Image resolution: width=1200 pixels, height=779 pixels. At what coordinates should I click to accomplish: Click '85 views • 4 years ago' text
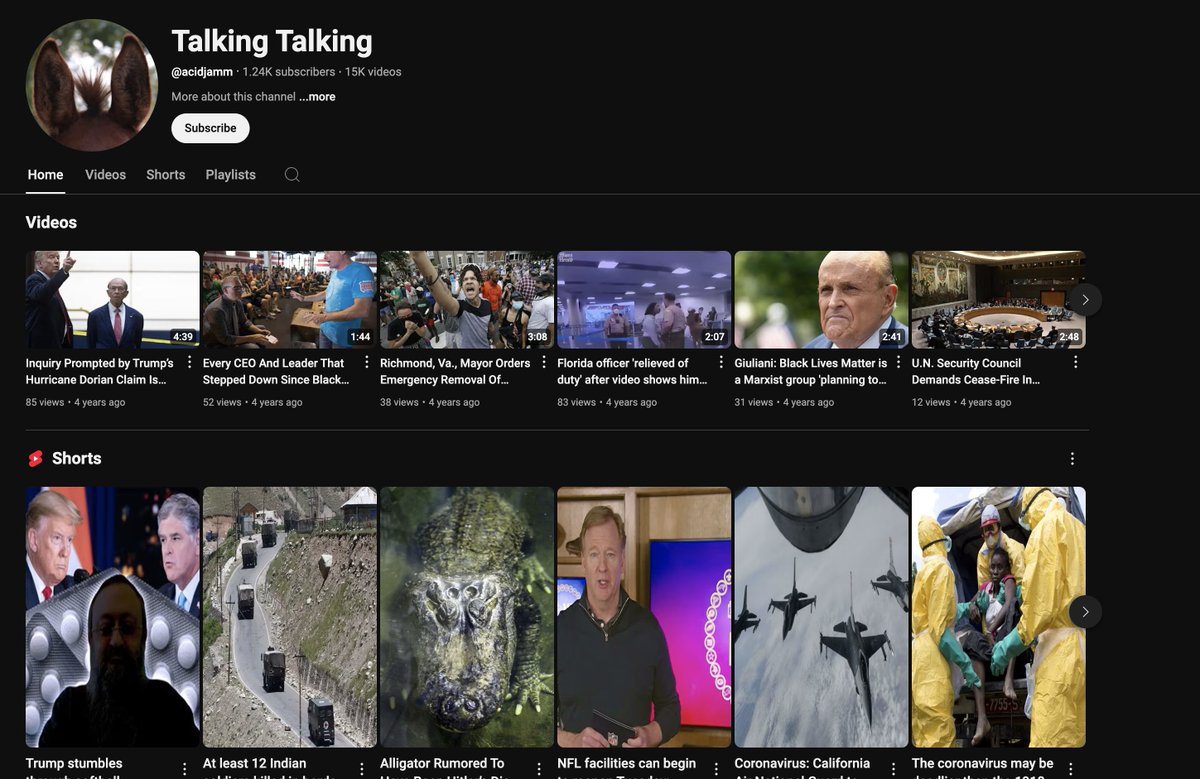pyautogui.click(x=76, y=402)
